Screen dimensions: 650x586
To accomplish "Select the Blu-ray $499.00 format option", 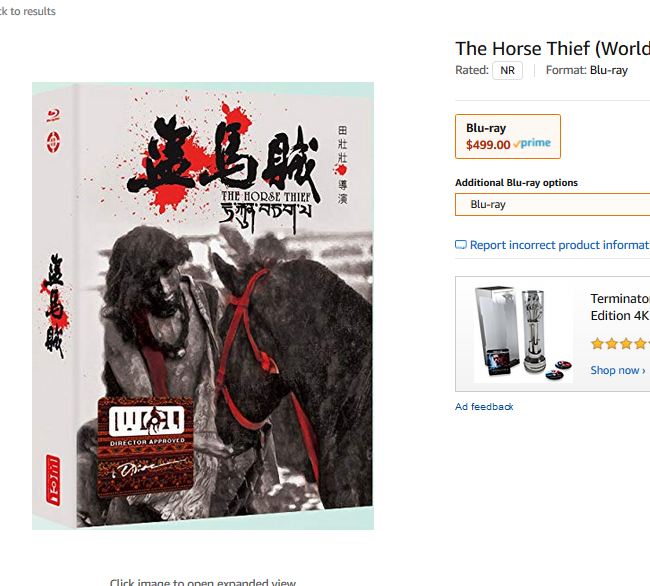I will (508, 136).
